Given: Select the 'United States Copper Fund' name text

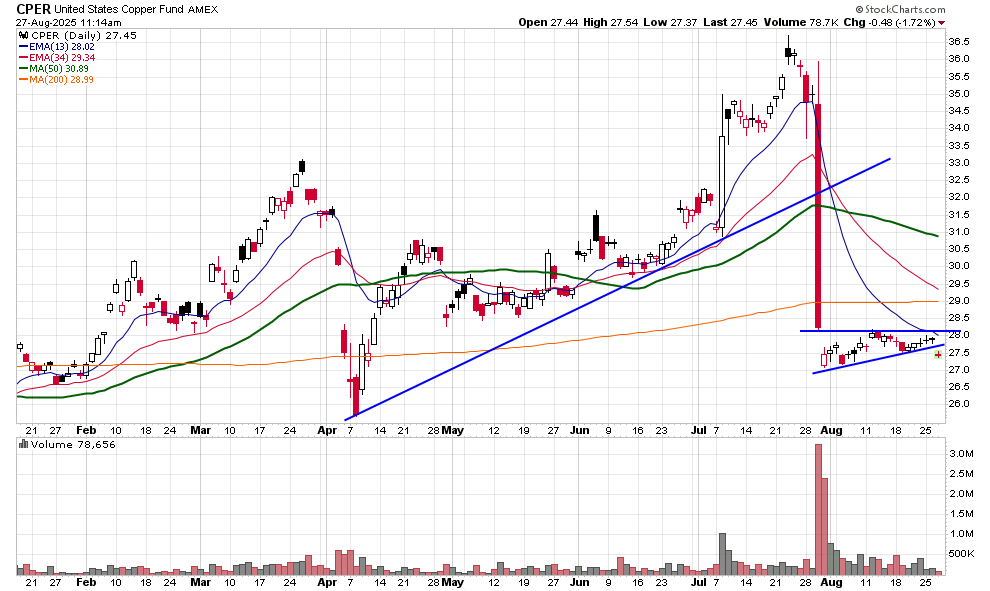Looking at the screenshot, I should coord(119,9).
